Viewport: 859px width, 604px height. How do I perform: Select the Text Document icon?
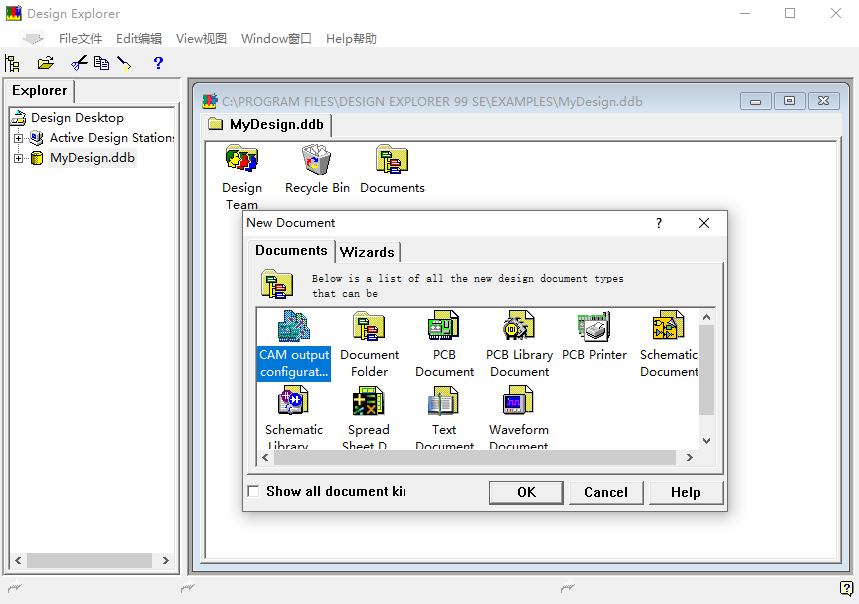coord(444,403)
